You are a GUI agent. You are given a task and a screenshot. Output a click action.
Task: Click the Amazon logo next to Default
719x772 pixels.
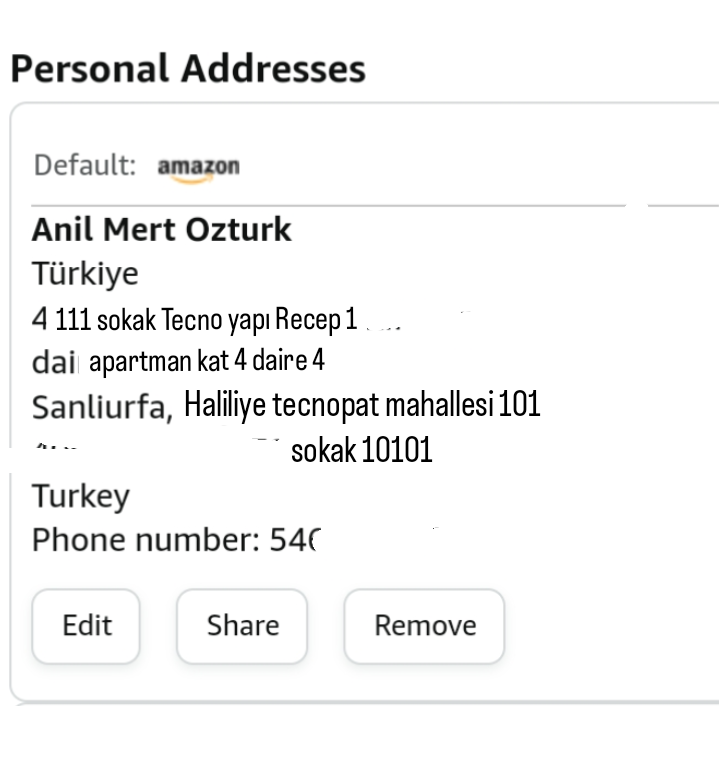point(198,167)
